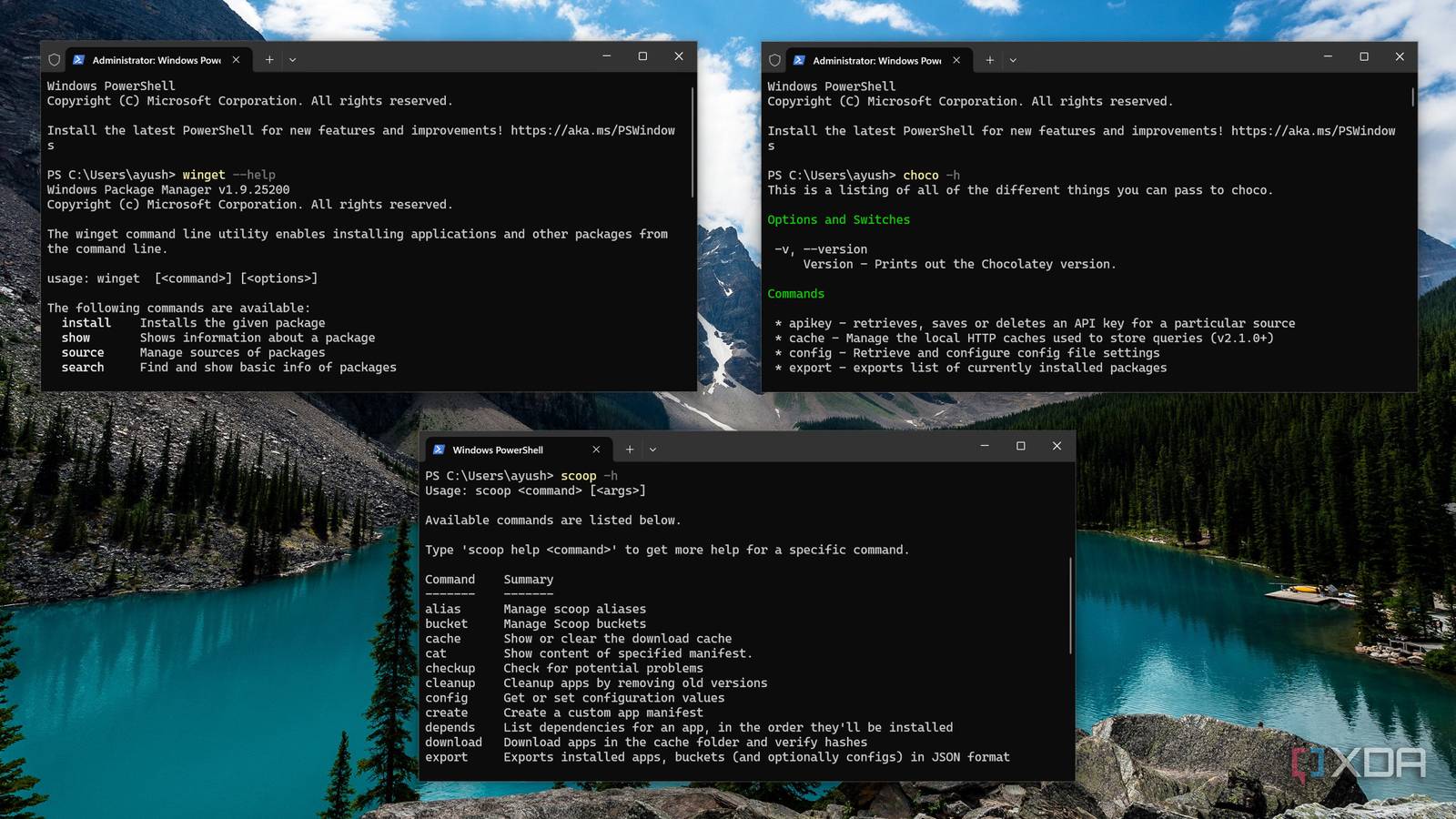This screenshot has width=1456, height=819.
Task: Close the winget Administrator PowerShell tab
Action: click(236, 59)
